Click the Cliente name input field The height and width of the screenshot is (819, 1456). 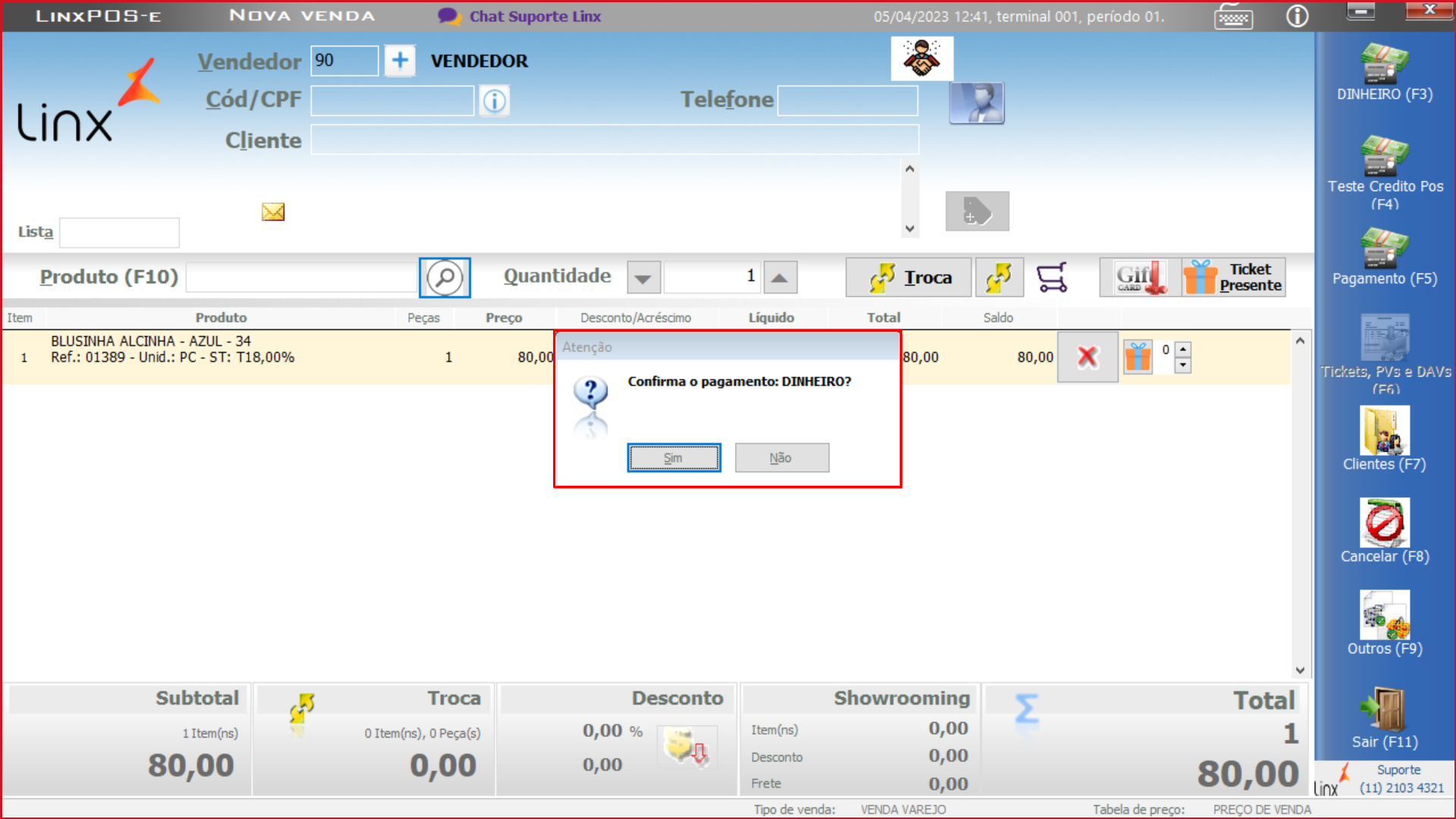[x=615, y=140]
